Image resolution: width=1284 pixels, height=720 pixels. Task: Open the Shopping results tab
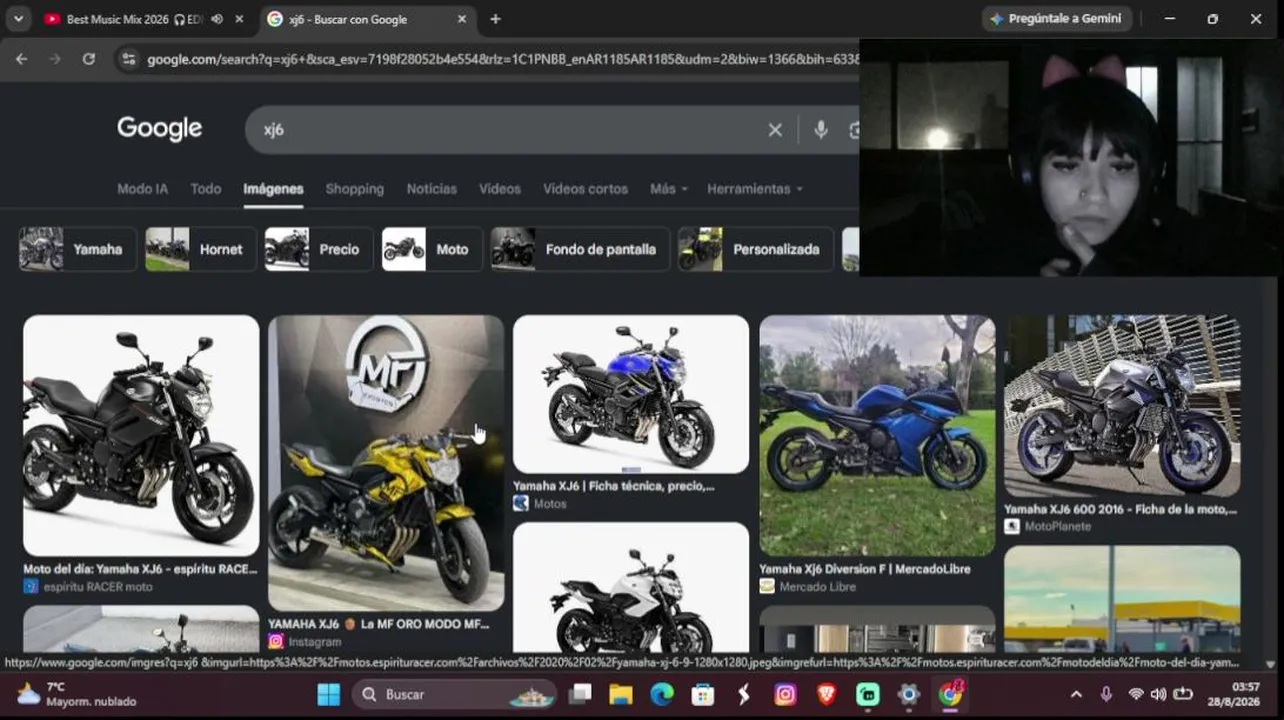(x=355, y=189)
